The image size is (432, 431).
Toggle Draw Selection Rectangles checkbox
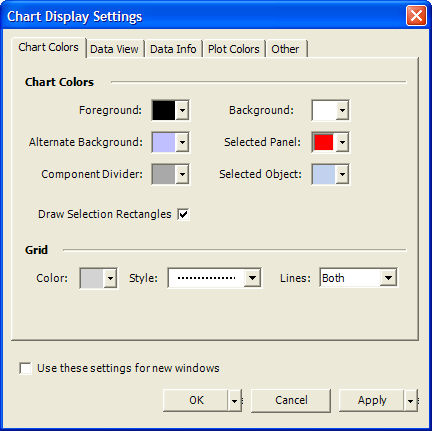pos(183,214)
